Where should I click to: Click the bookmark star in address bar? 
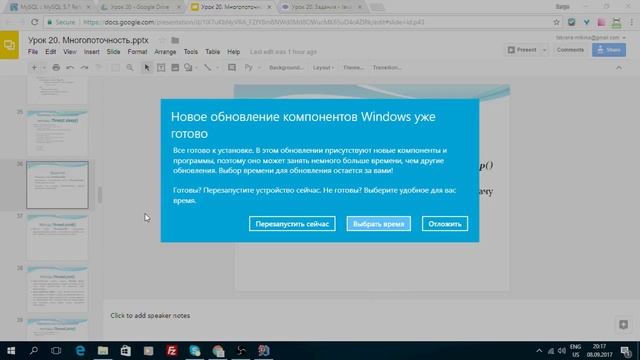(x=556, y=22)
